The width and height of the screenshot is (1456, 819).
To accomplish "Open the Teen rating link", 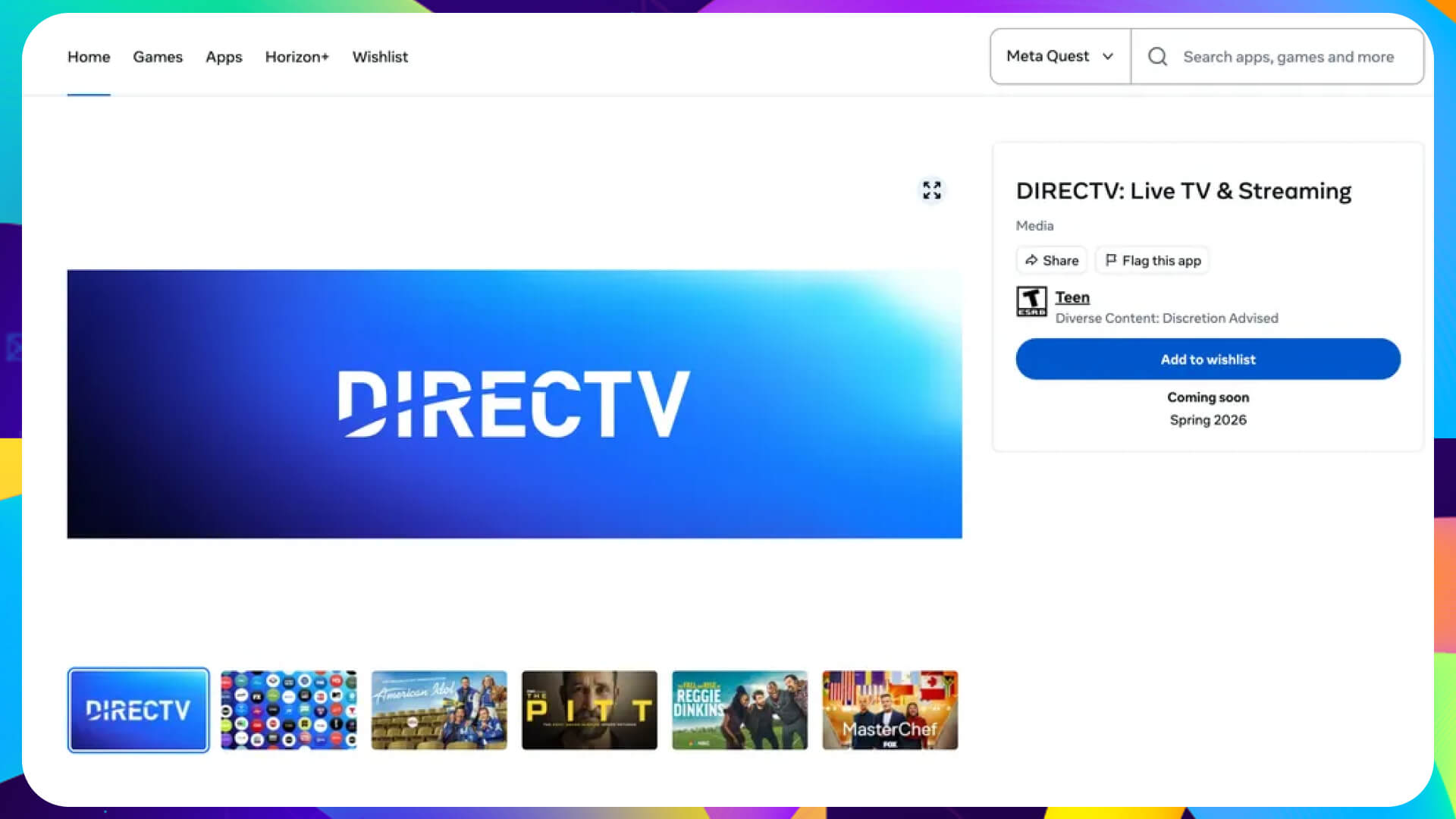I will pyautogui.click(x=1072, y=298).
